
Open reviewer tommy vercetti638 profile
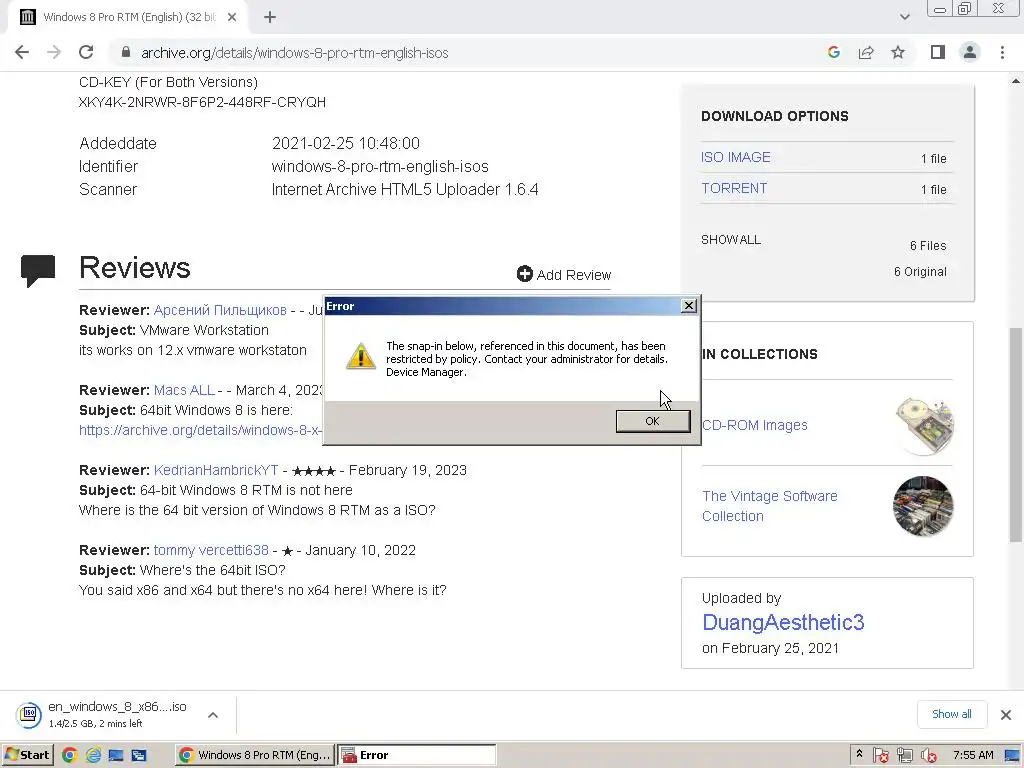pyautogui.click(x=211, y=550)
